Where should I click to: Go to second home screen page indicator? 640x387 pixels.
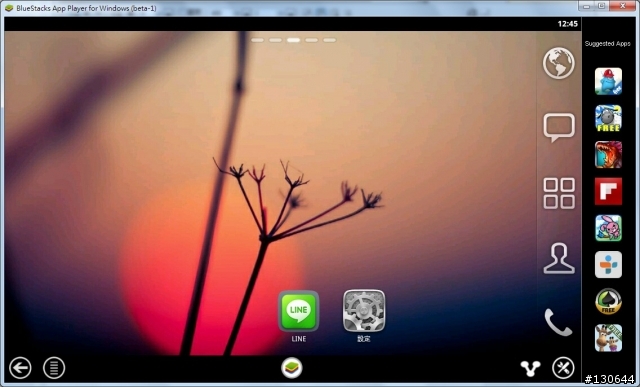point(276,40)
